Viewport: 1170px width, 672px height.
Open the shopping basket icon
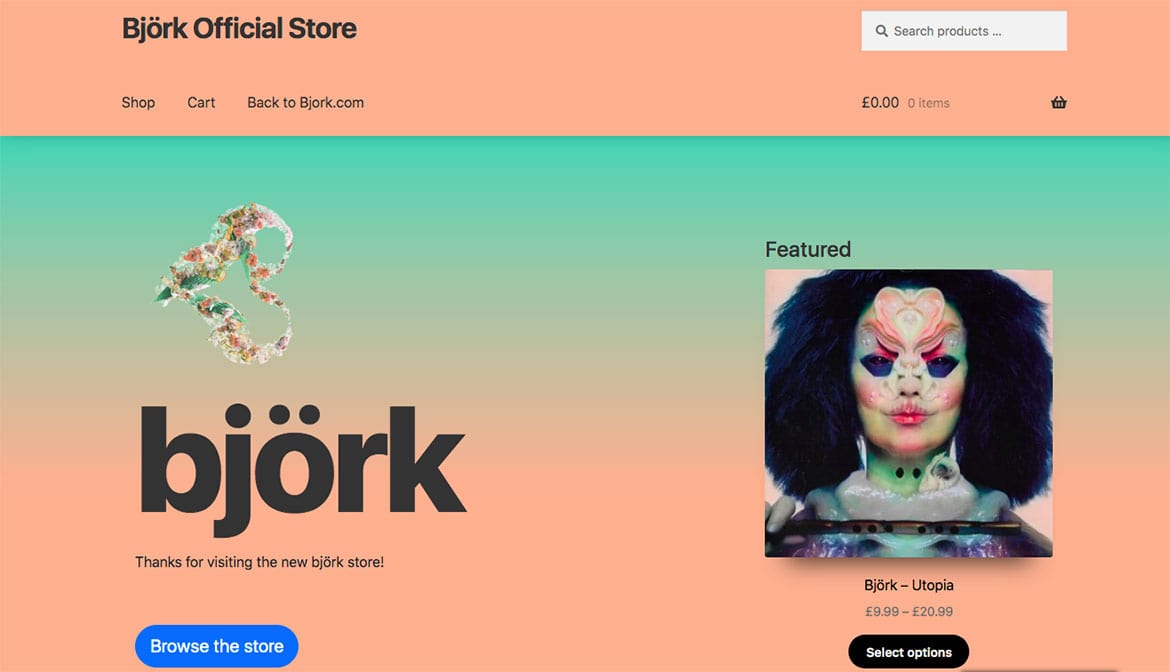pyautogui.click(x=1058, y=103)
